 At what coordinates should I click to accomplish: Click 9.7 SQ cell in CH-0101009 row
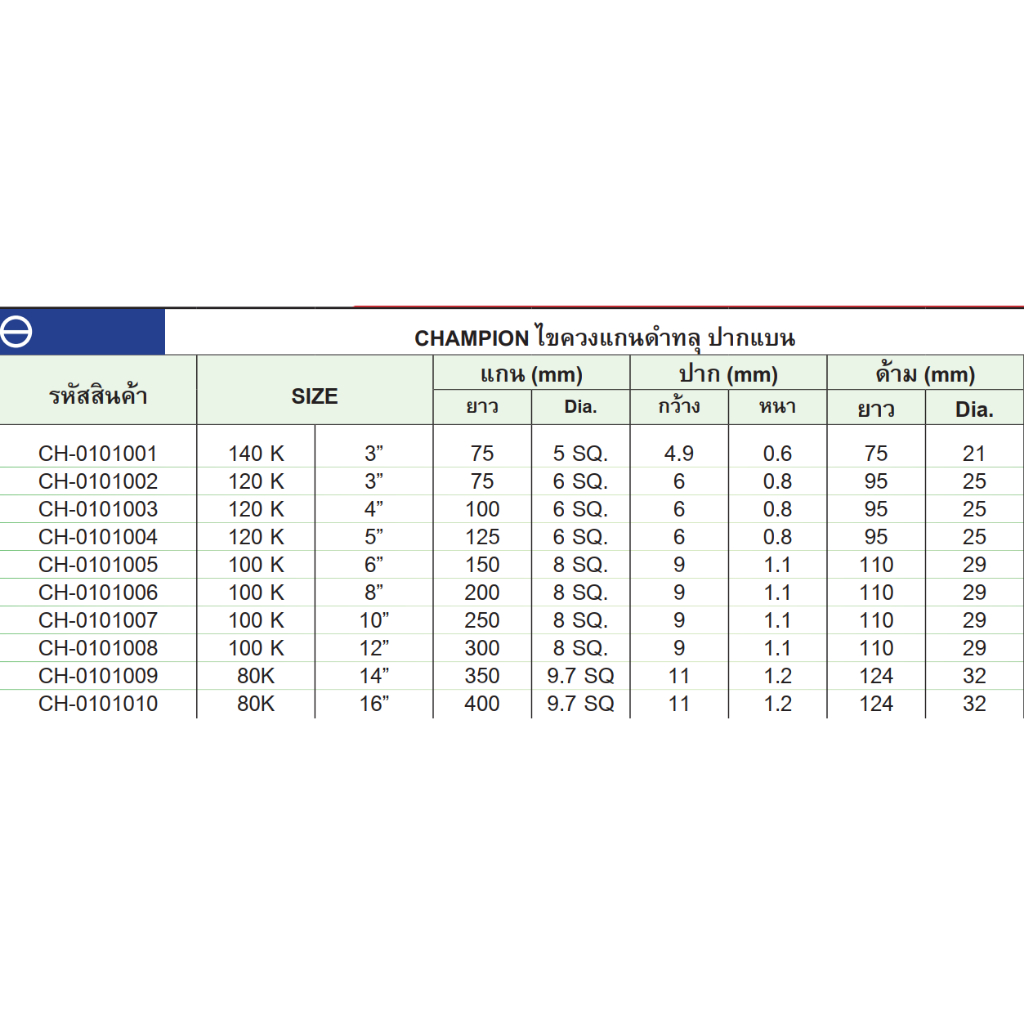581,675
